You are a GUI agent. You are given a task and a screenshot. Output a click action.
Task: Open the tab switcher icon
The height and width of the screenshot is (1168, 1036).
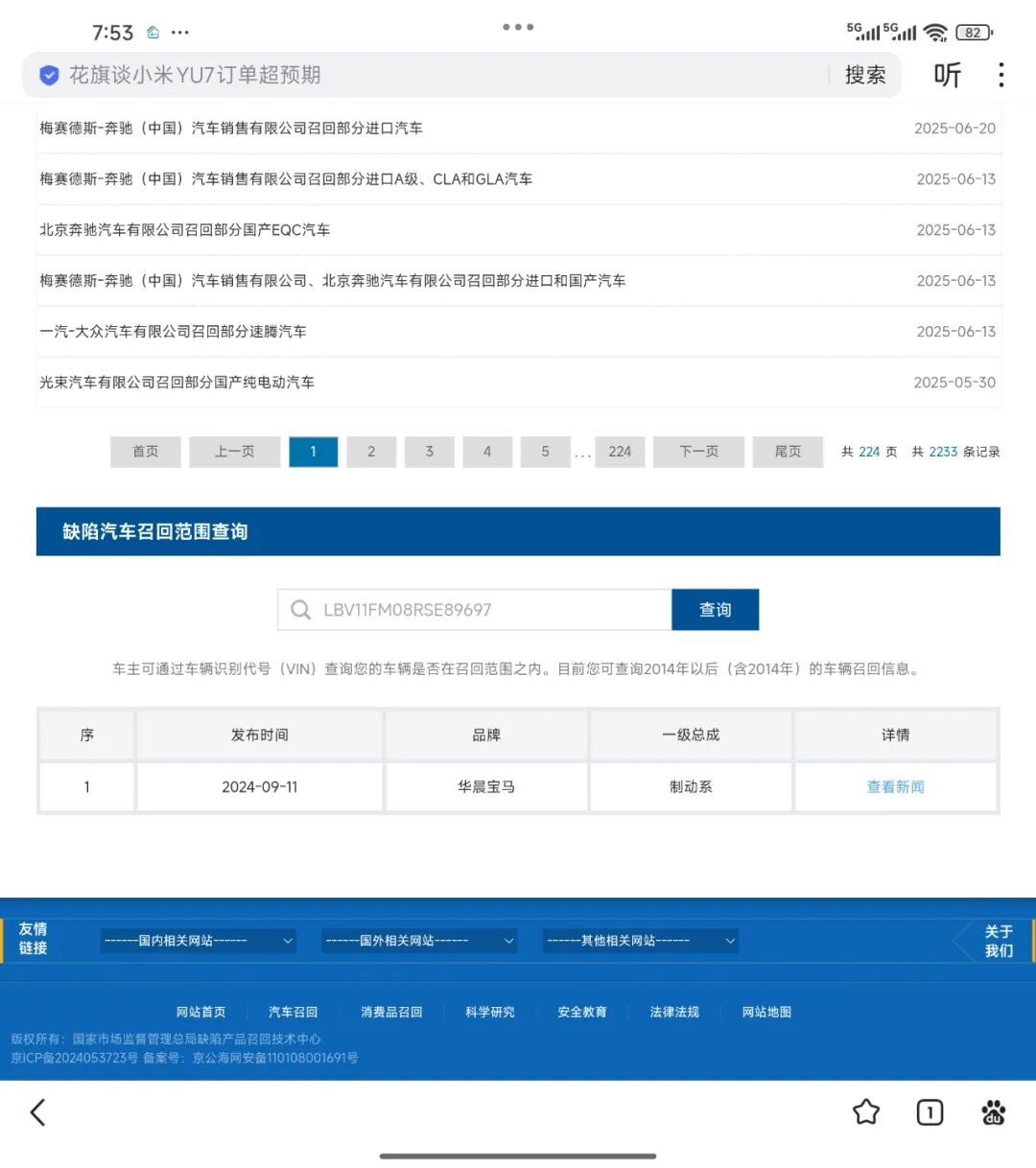930,1112
